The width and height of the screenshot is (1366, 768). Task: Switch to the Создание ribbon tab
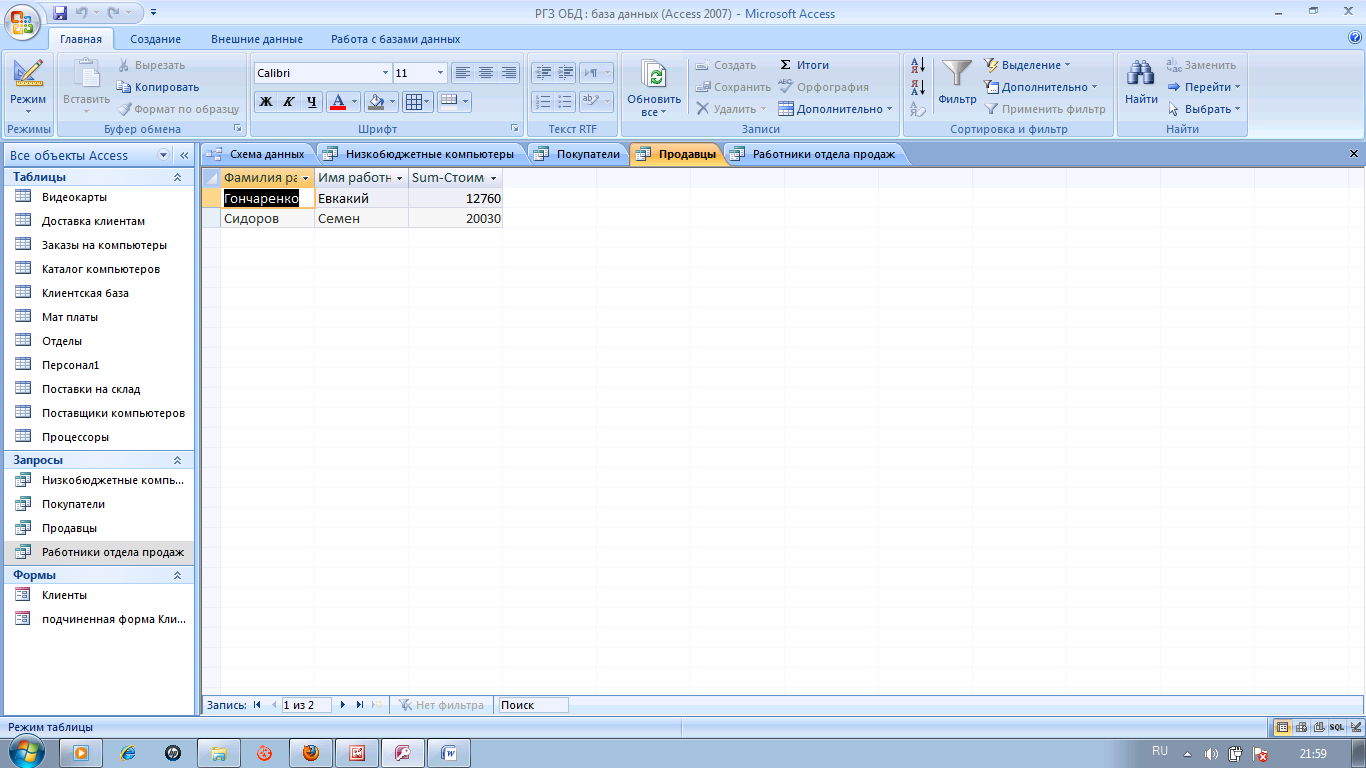coord(155,39)
